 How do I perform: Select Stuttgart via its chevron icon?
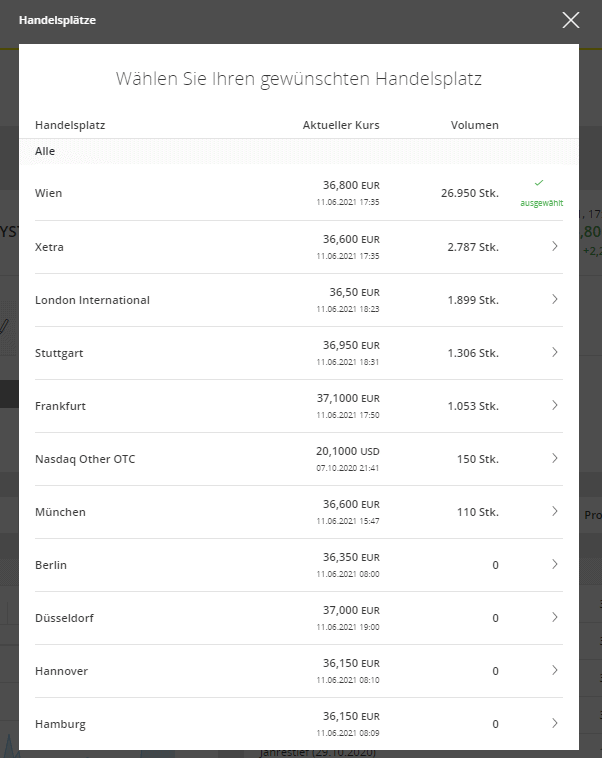555,352
